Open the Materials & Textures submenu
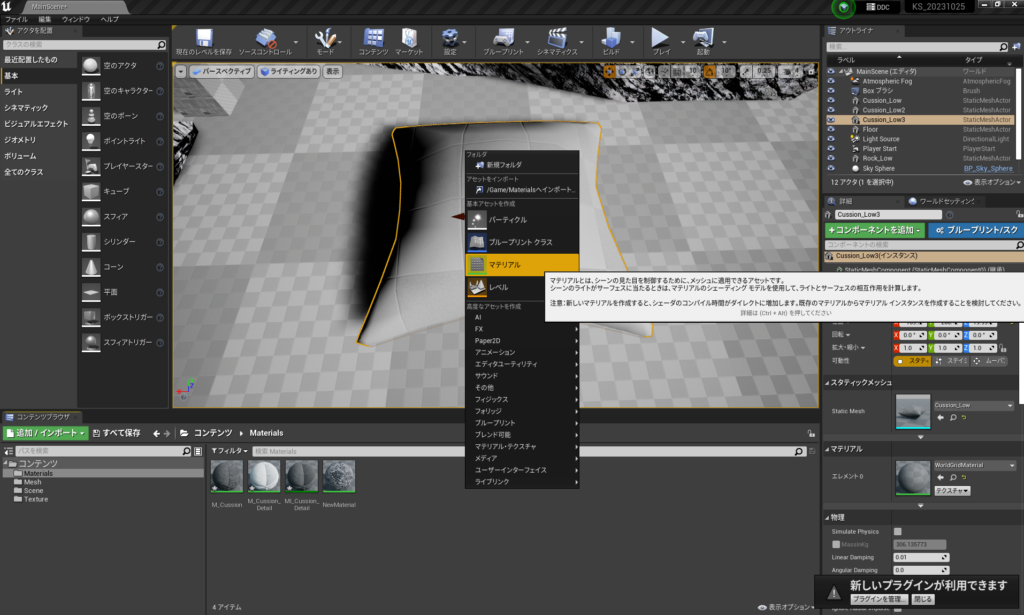This screenshot has height=615, width=1024. coord(522,447)
